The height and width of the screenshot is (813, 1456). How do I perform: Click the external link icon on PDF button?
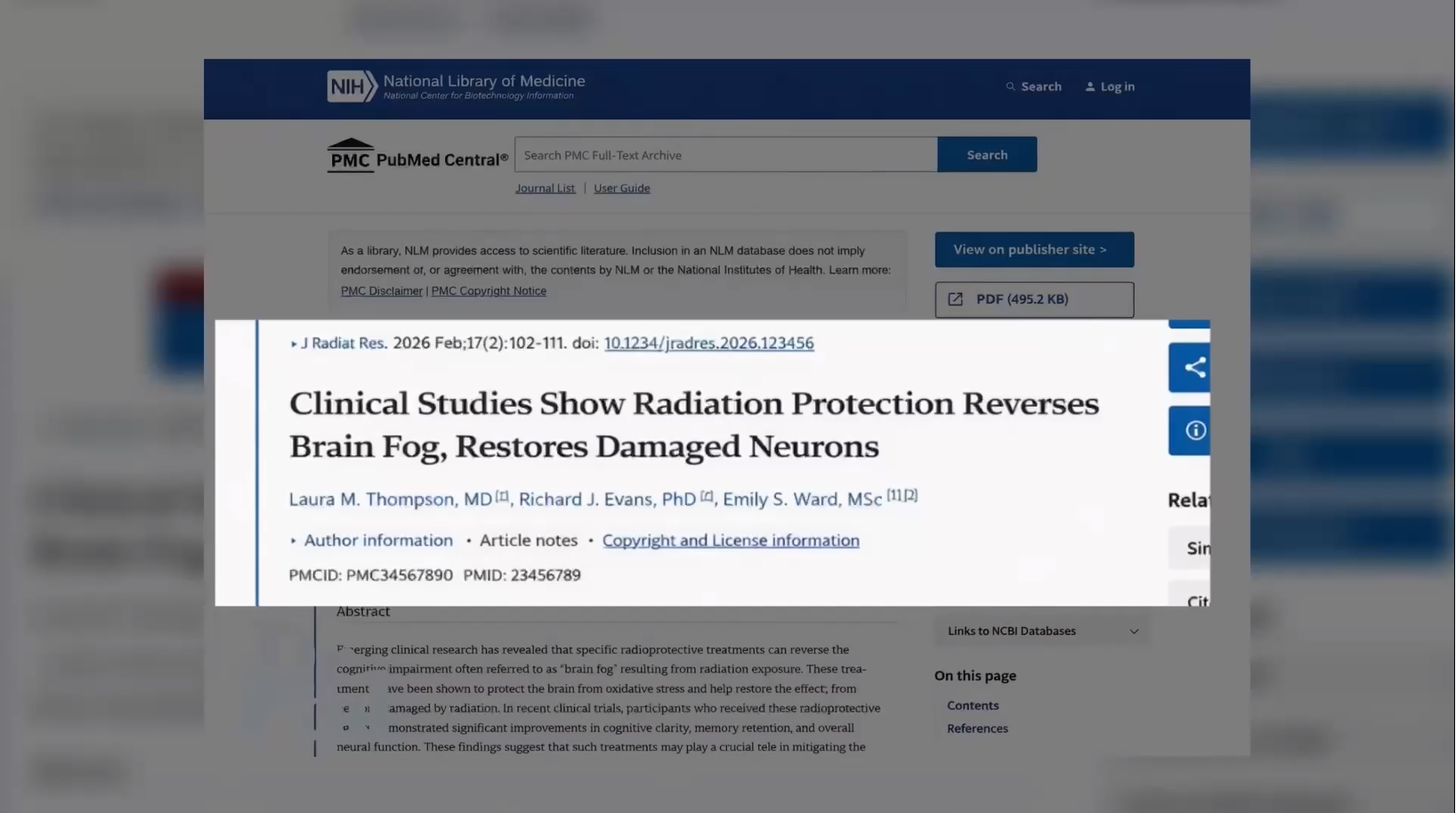[x=955, y=299]
